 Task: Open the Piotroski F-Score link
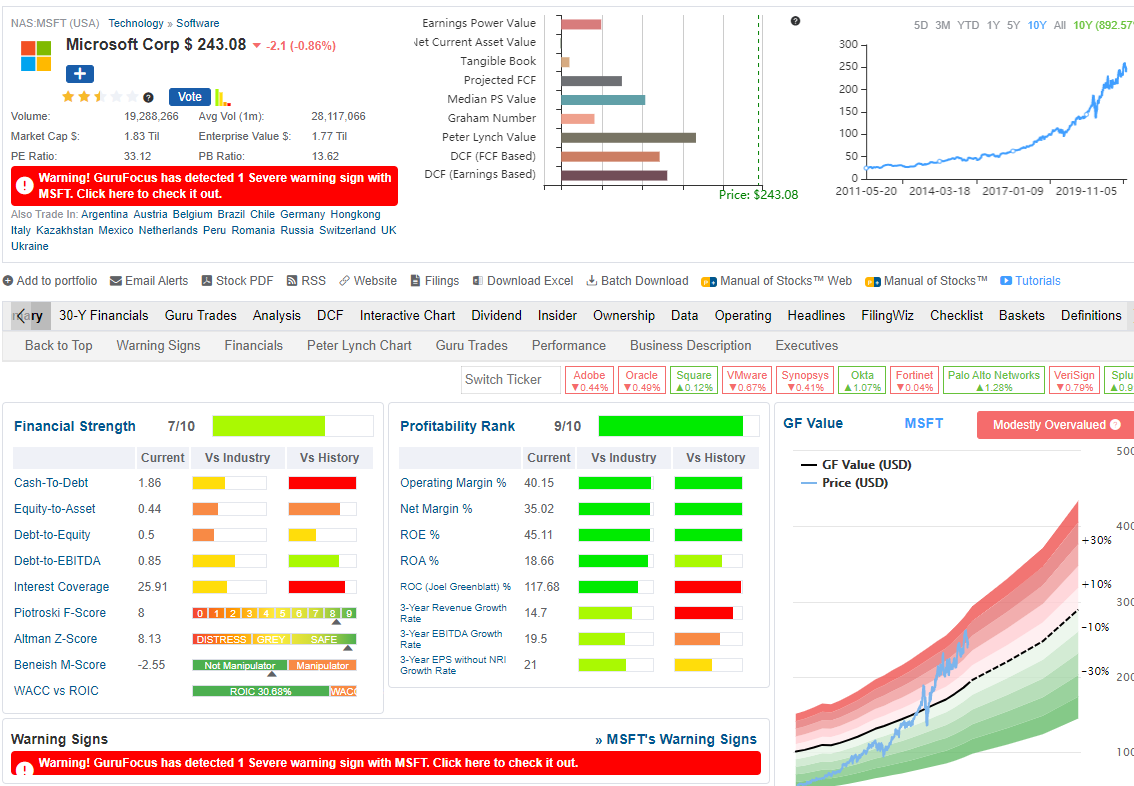tap(60, 612)
